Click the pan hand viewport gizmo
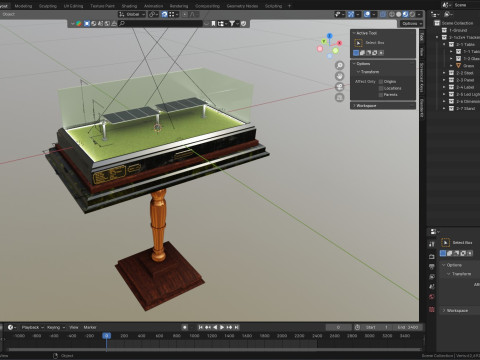480x360 pixels. (339, 76)
